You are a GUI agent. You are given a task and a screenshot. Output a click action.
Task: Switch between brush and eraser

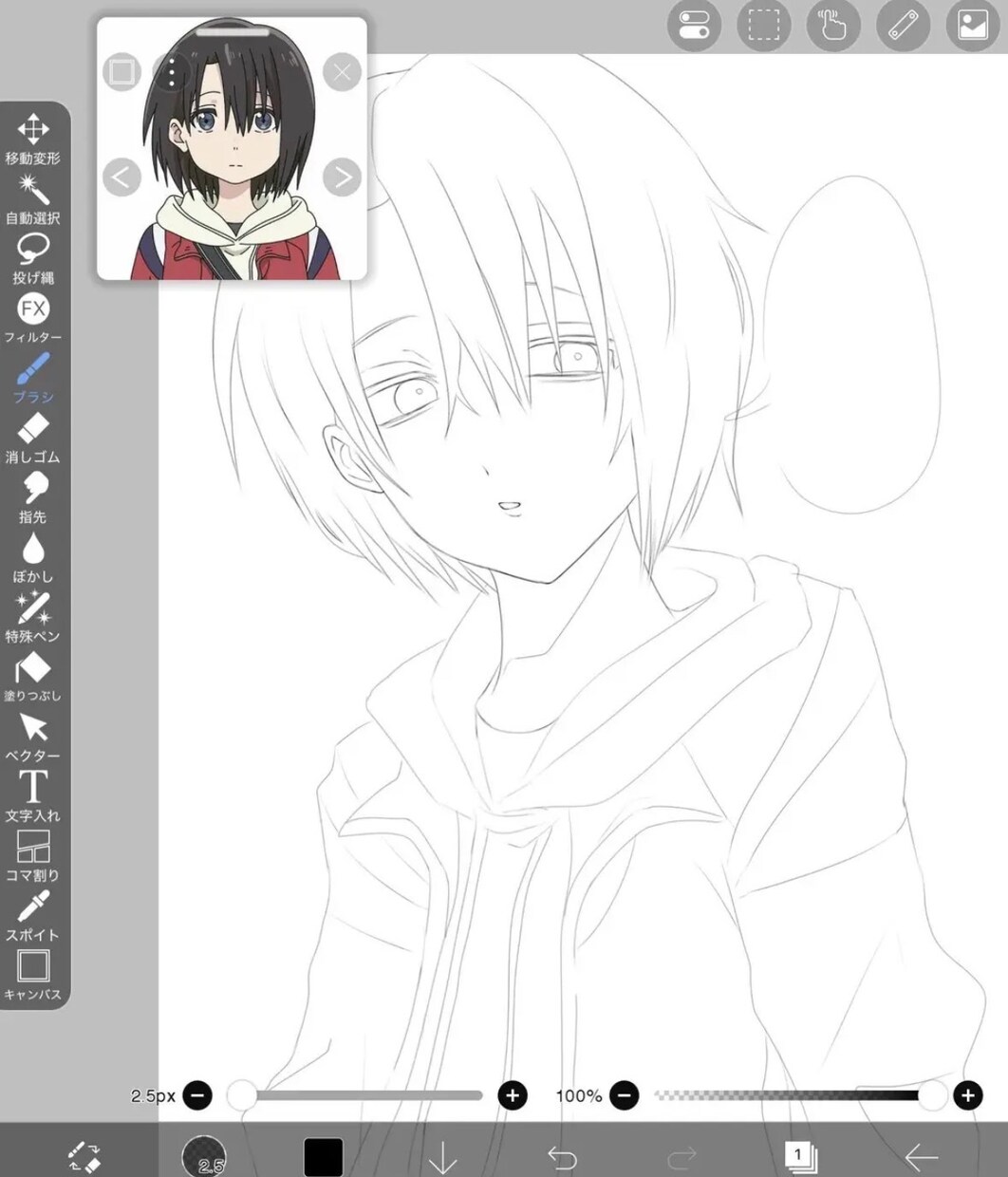coord(84,1155)
